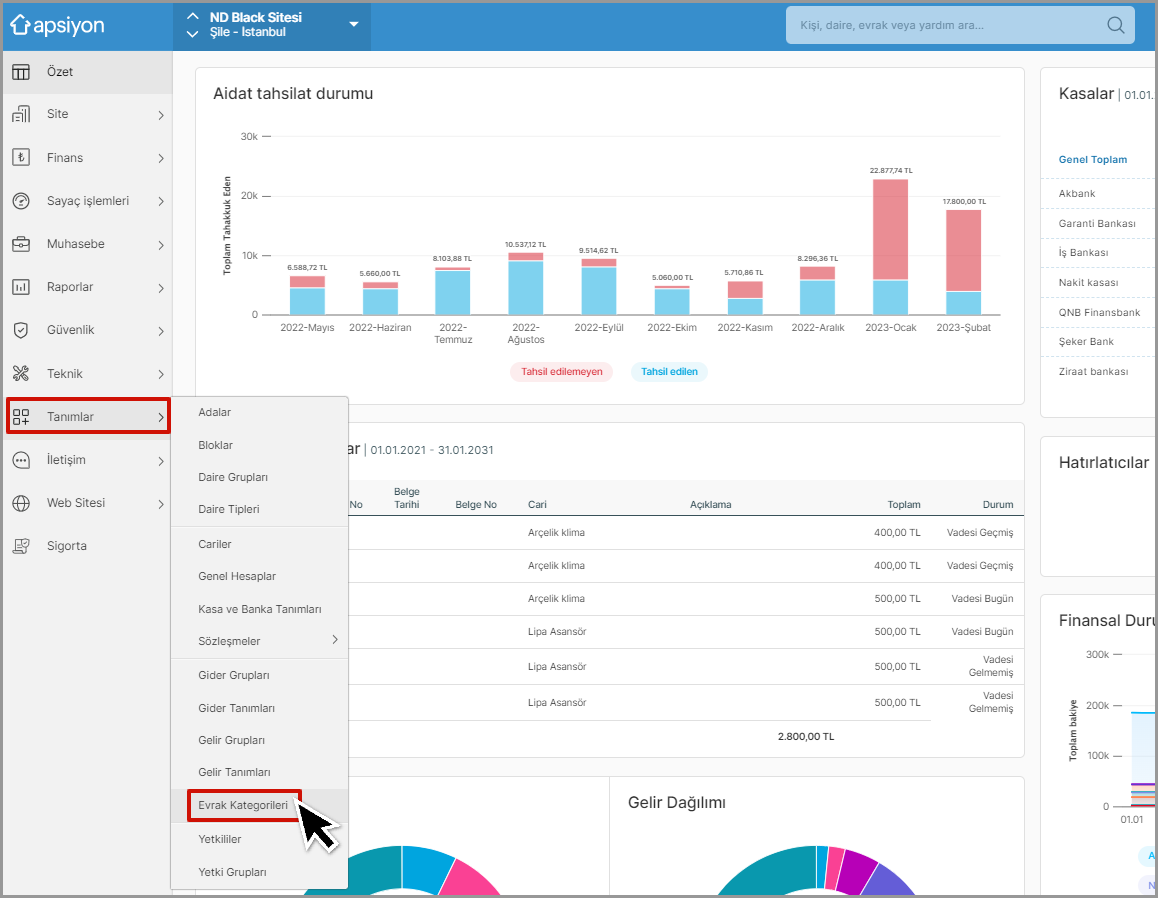Select Garanti Bankası row in Kasalar
Viewport: 1158px width, 898px height.
click(1097, 223)
